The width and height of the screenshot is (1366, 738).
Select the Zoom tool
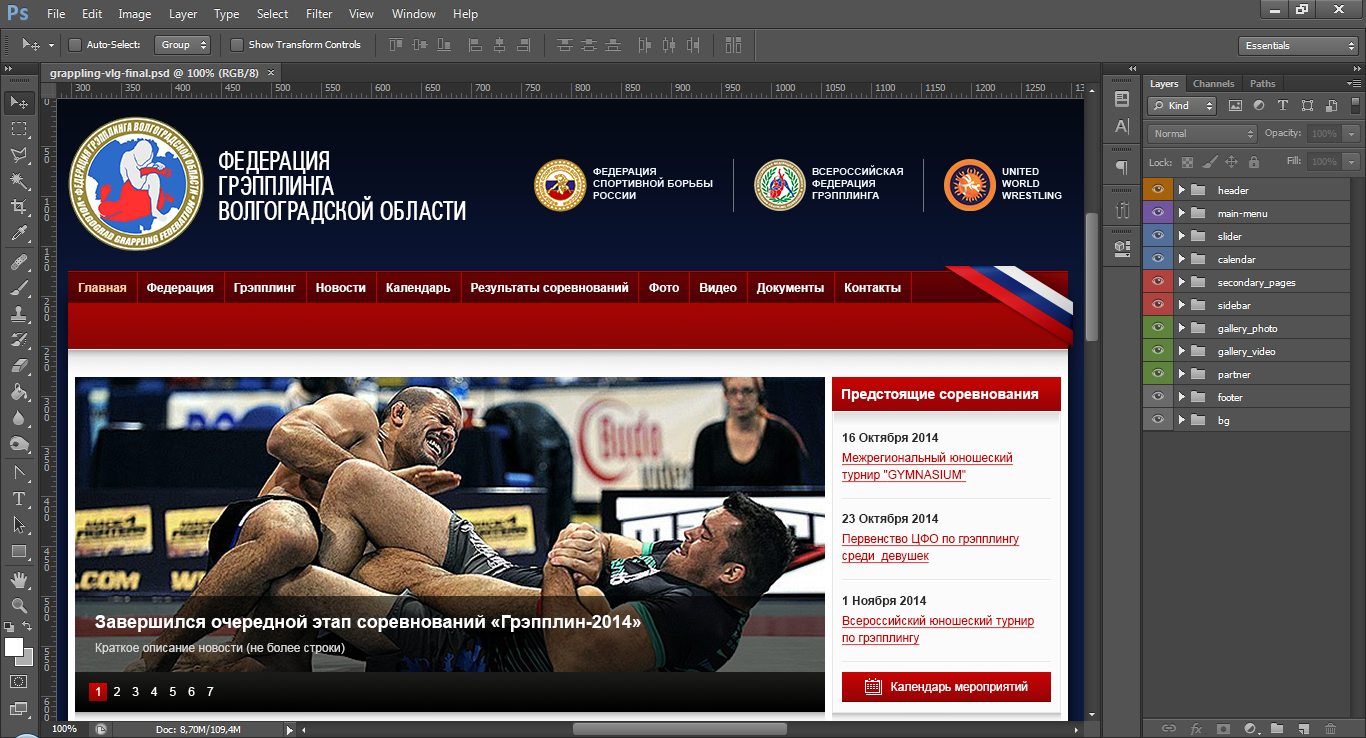click(19, 606)
